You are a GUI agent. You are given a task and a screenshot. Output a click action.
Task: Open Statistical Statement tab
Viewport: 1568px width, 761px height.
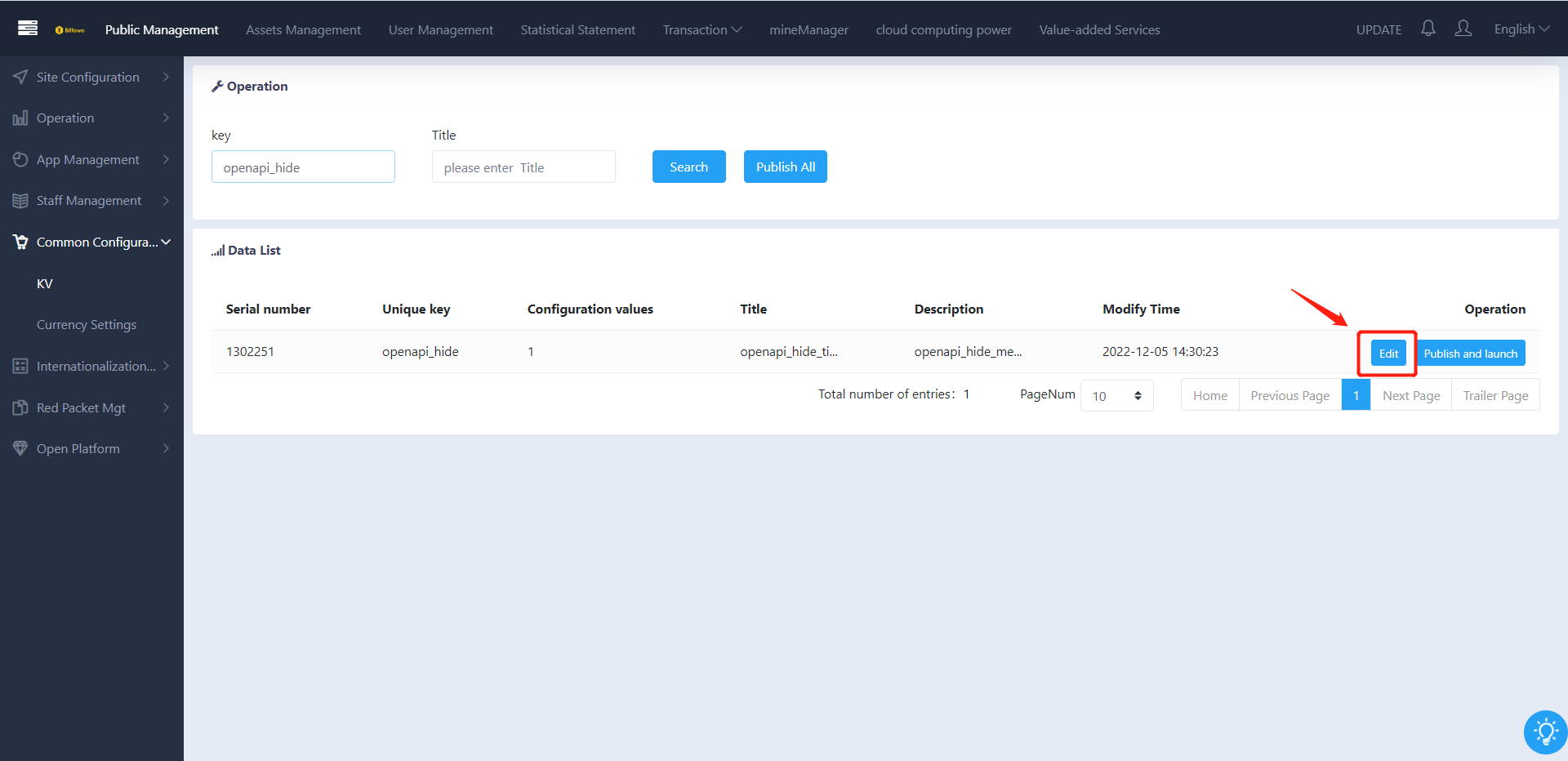coord(578,29)
